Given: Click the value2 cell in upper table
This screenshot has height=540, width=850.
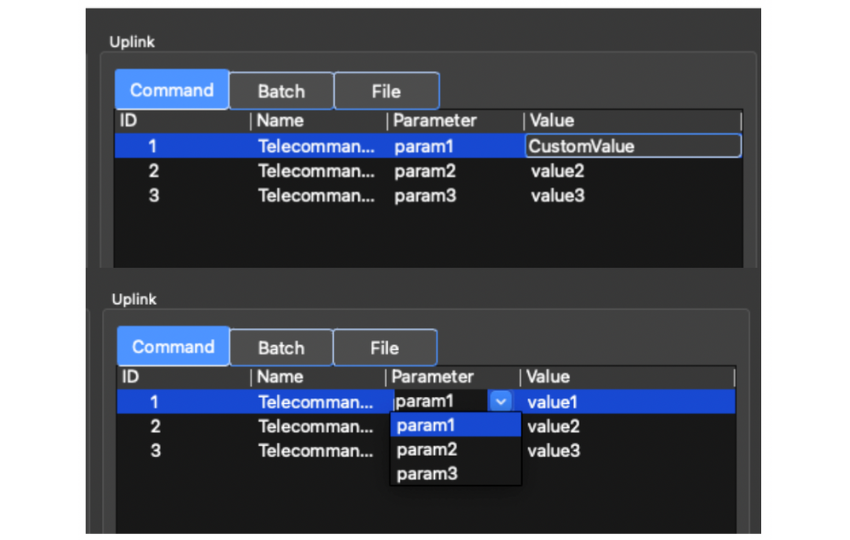Looking at the screenshot, I should click(x=558, y=171).
